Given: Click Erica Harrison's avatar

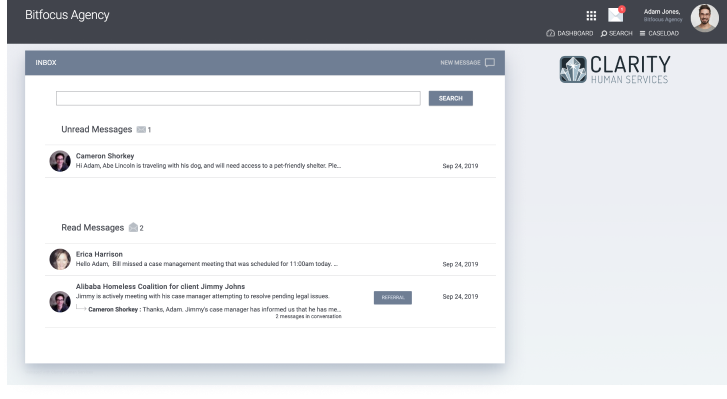Looking at the screenshot, I should tap(60, 260).
